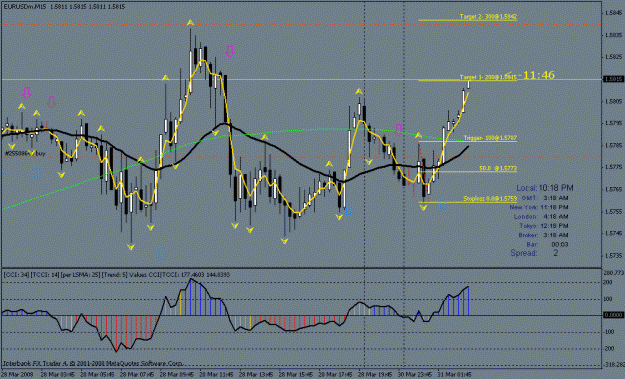The image size is (625, 379).
Task: Click the Bar 00:03 readout
Action: point(547,244)
